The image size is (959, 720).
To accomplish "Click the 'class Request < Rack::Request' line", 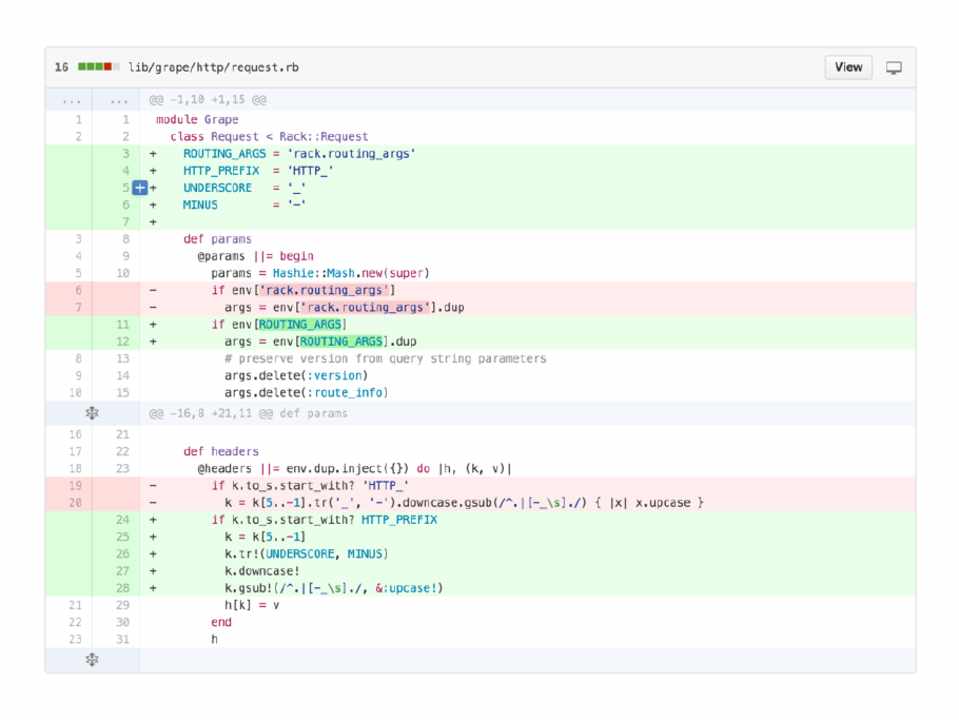I will (268, 136).
